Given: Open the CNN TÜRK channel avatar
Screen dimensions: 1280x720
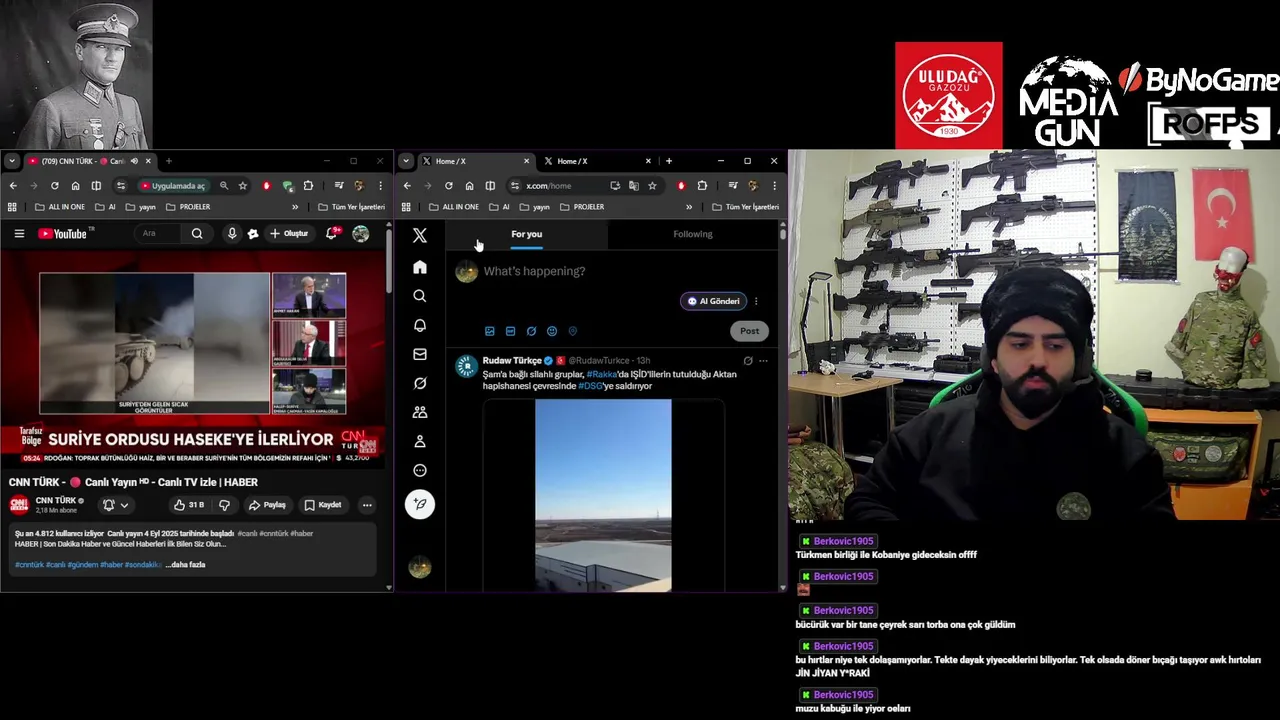Looking at the screenshot, I should click(19, 505).
